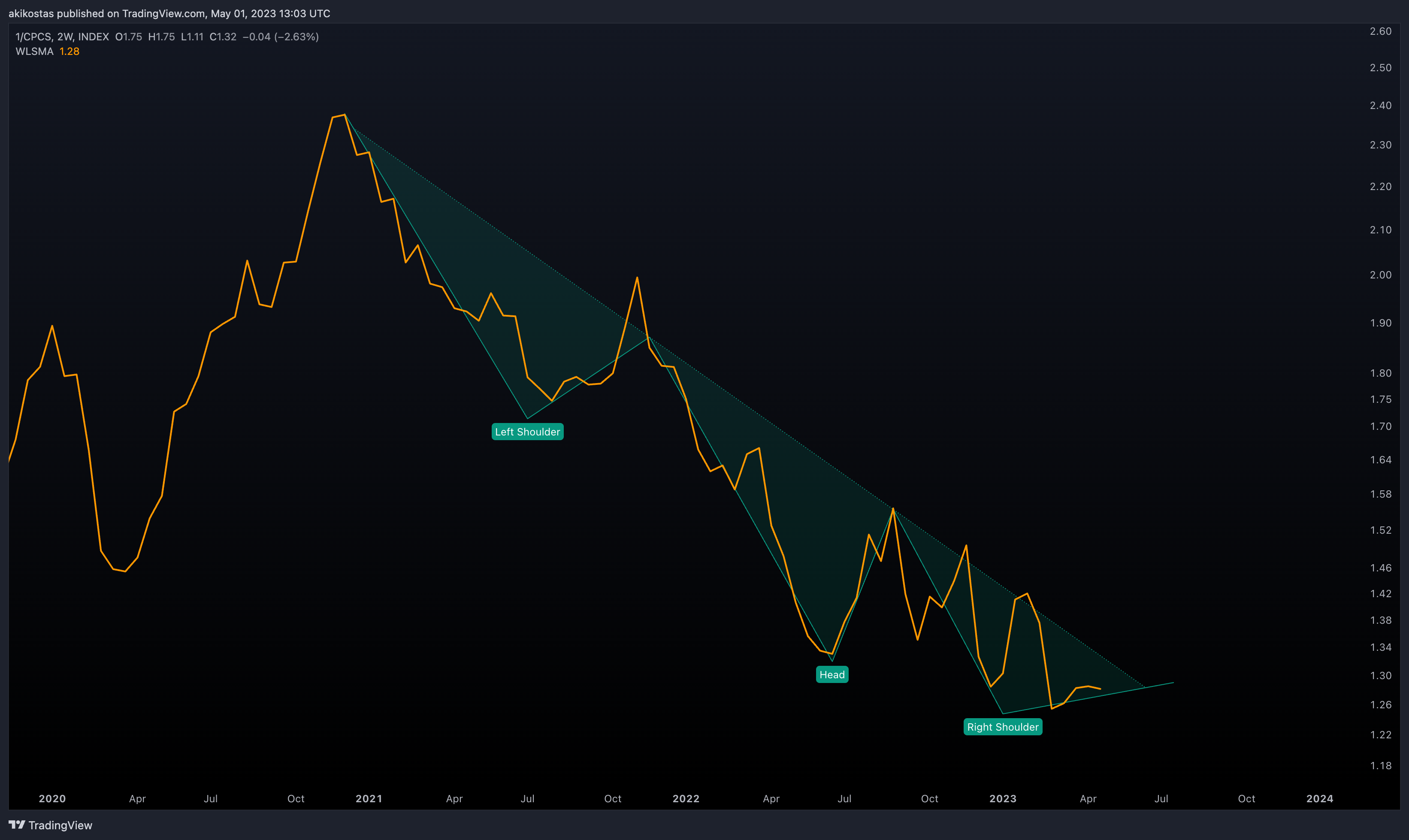
Task: Click the 2024 time axis label
Action: (1320, 799)
